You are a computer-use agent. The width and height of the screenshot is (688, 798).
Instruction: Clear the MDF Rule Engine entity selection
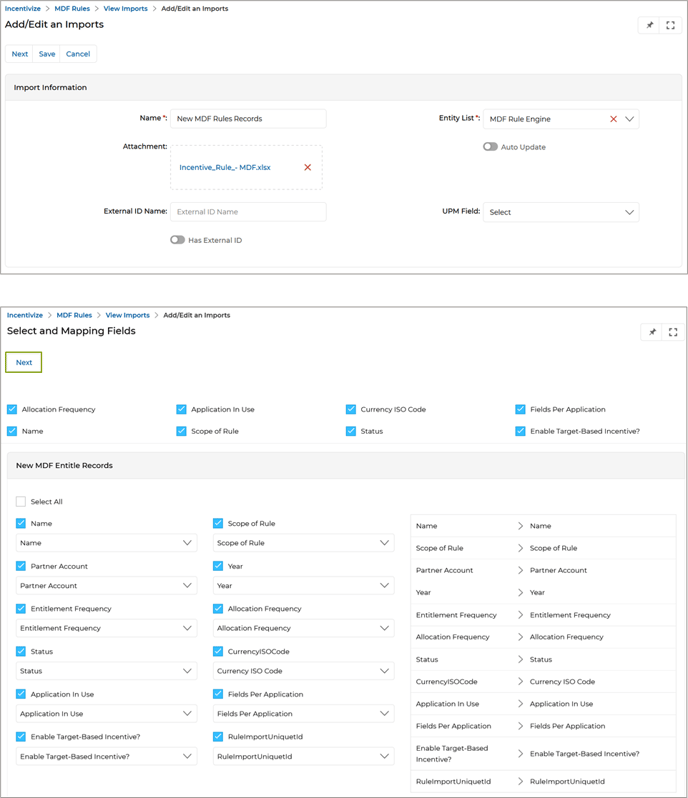613,119
